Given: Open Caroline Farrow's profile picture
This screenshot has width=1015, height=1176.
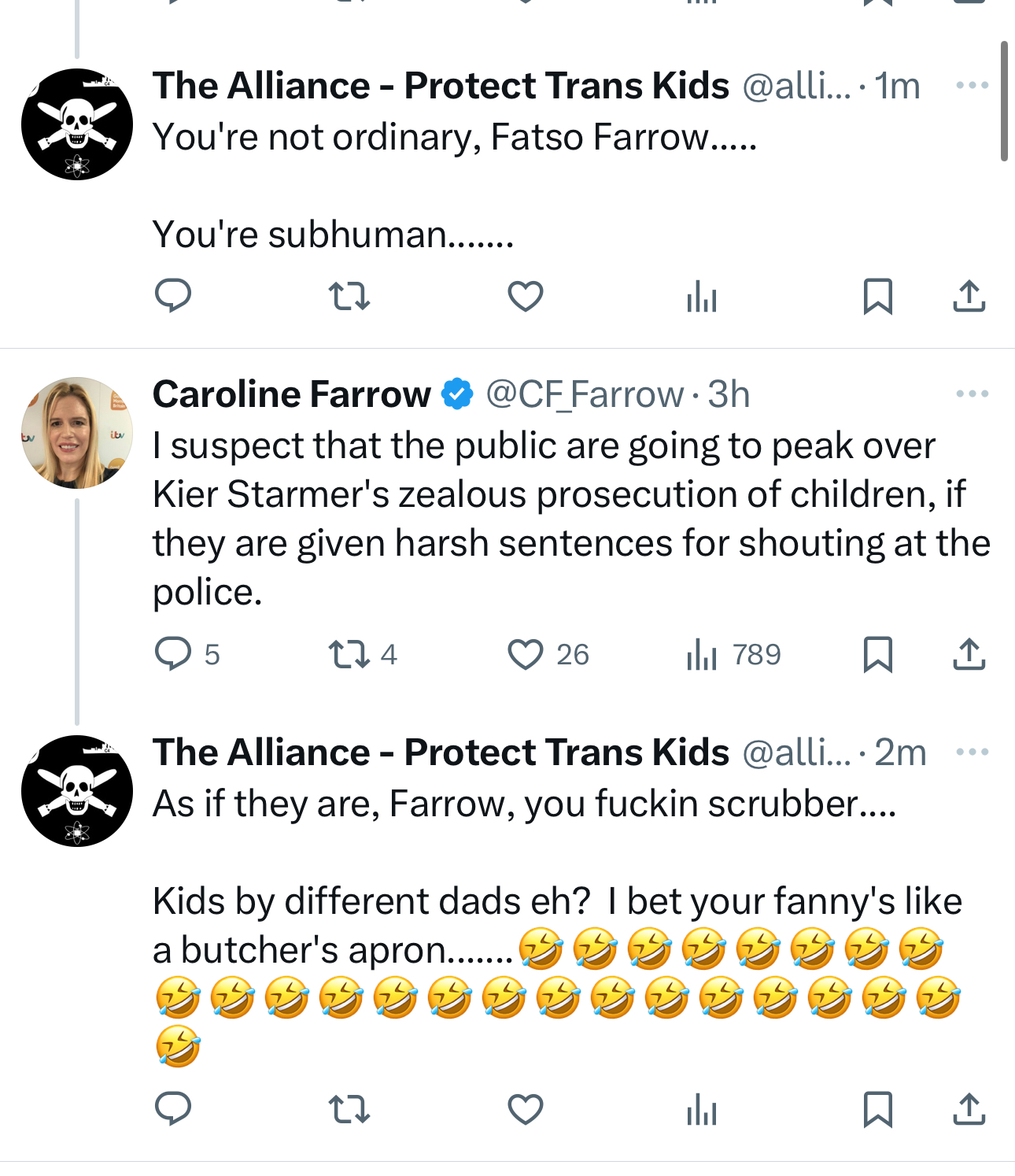Looking at the screenshot, I should click(x=77, y=433).
